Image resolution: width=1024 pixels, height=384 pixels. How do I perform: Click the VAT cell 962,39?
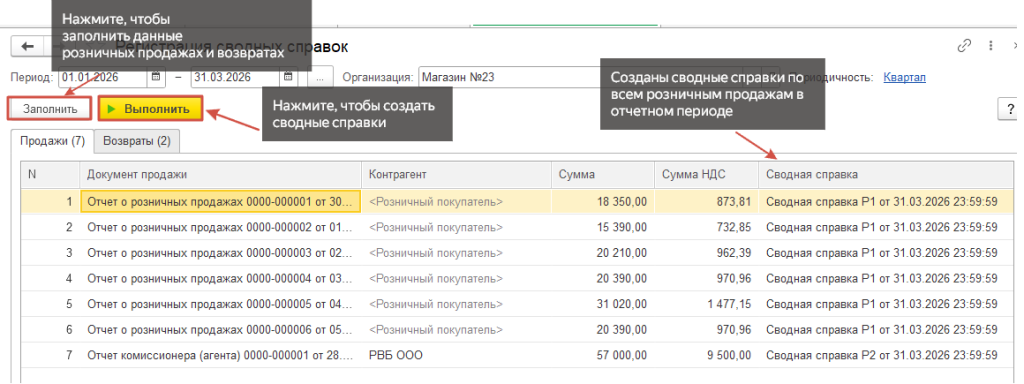(706, 253)
